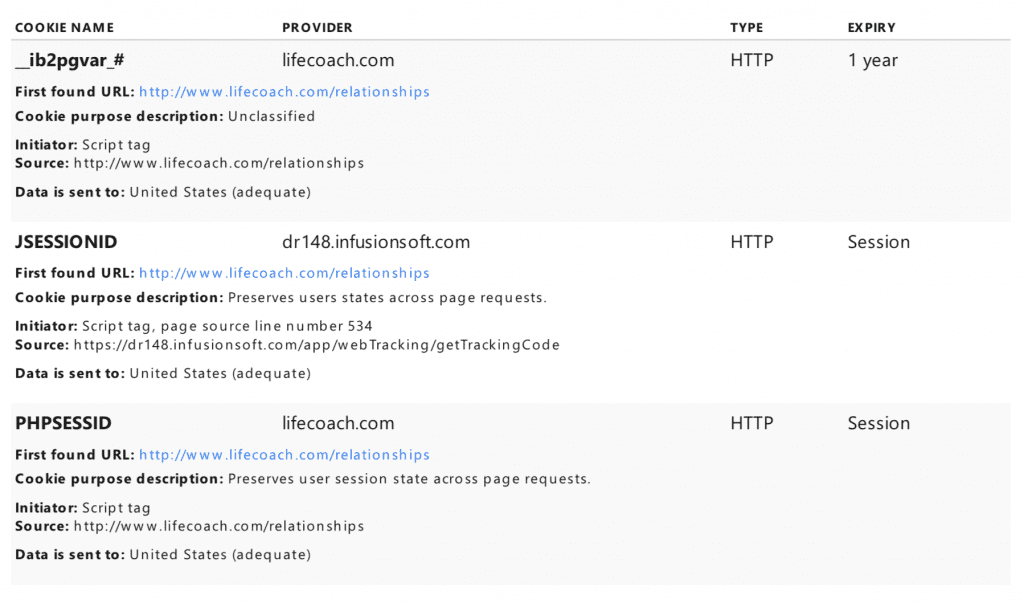Click 'Preserves users states across page requests' text
1024x603 pixels.
[387, 298]
